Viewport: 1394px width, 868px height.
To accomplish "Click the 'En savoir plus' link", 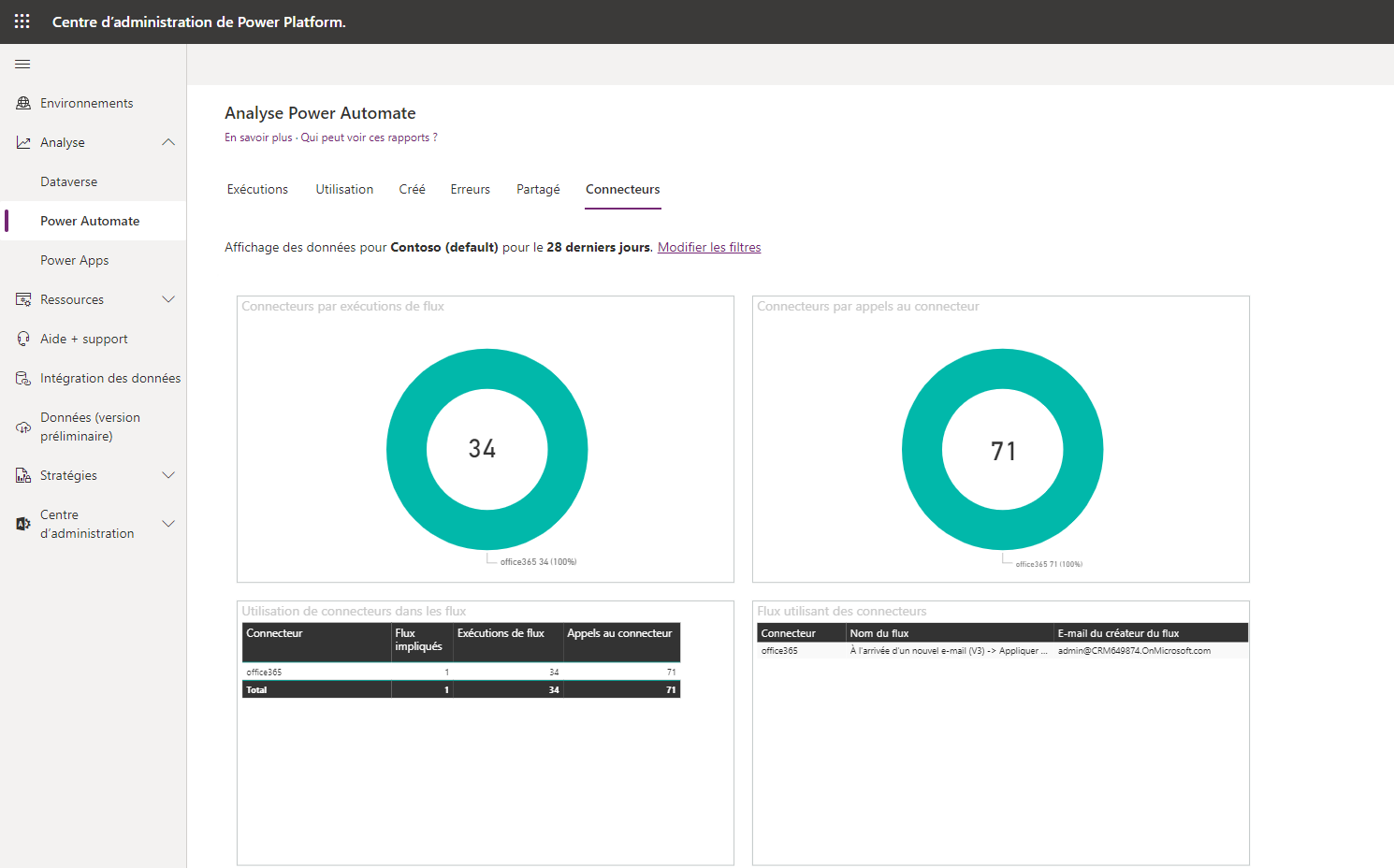I will pyautogui.click(x=258, y=137).
